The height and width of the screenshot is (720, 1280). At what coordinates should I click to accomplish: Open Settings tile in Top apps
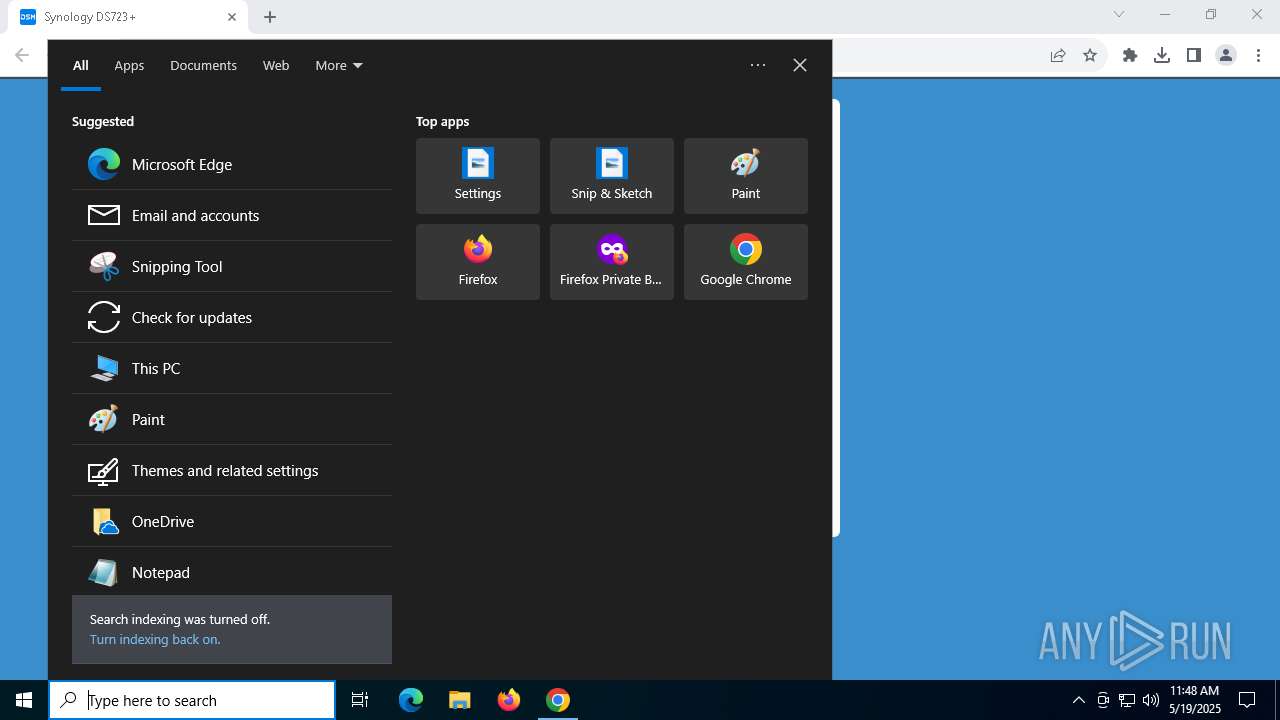click(x=478, y=176)
